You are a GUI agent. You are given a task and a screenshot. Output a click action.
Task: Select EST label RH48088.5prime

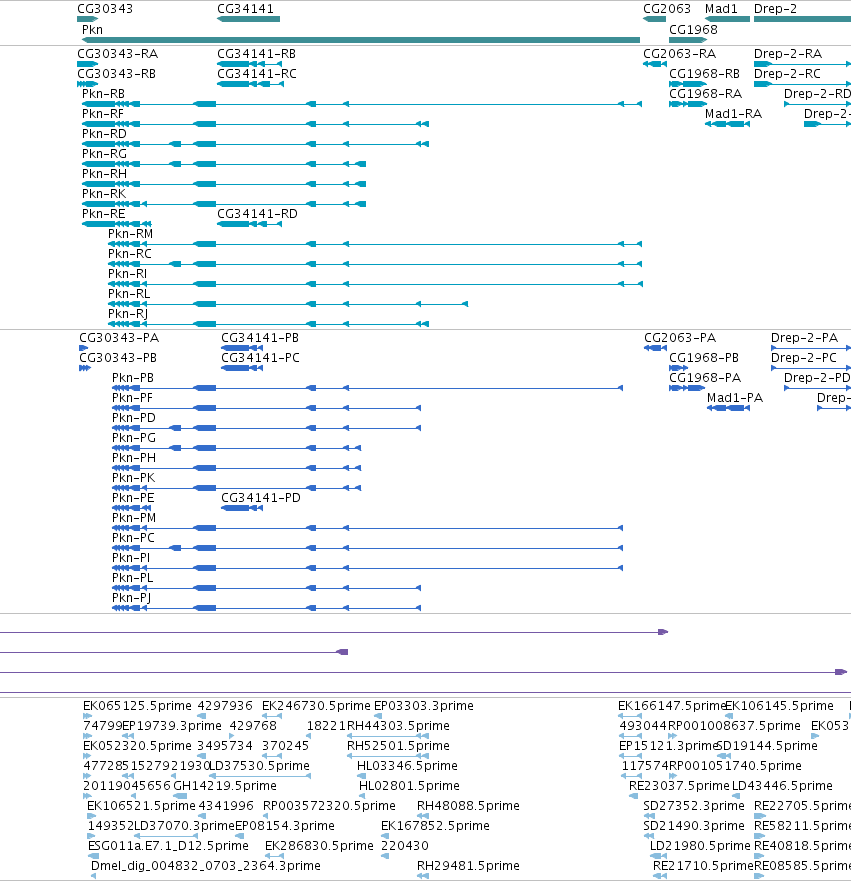point(468,806)
